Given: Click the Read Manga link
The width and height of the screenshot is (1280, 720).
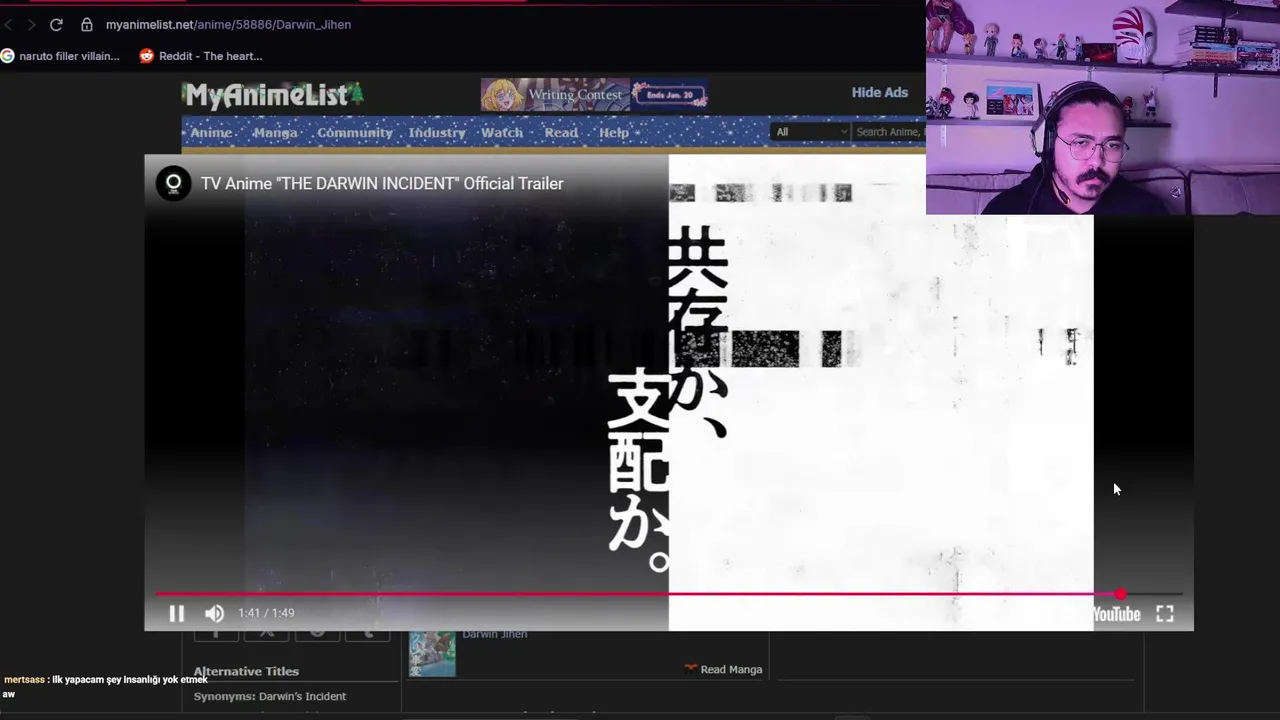Looking at the screenshot, I should coord(731,669).
